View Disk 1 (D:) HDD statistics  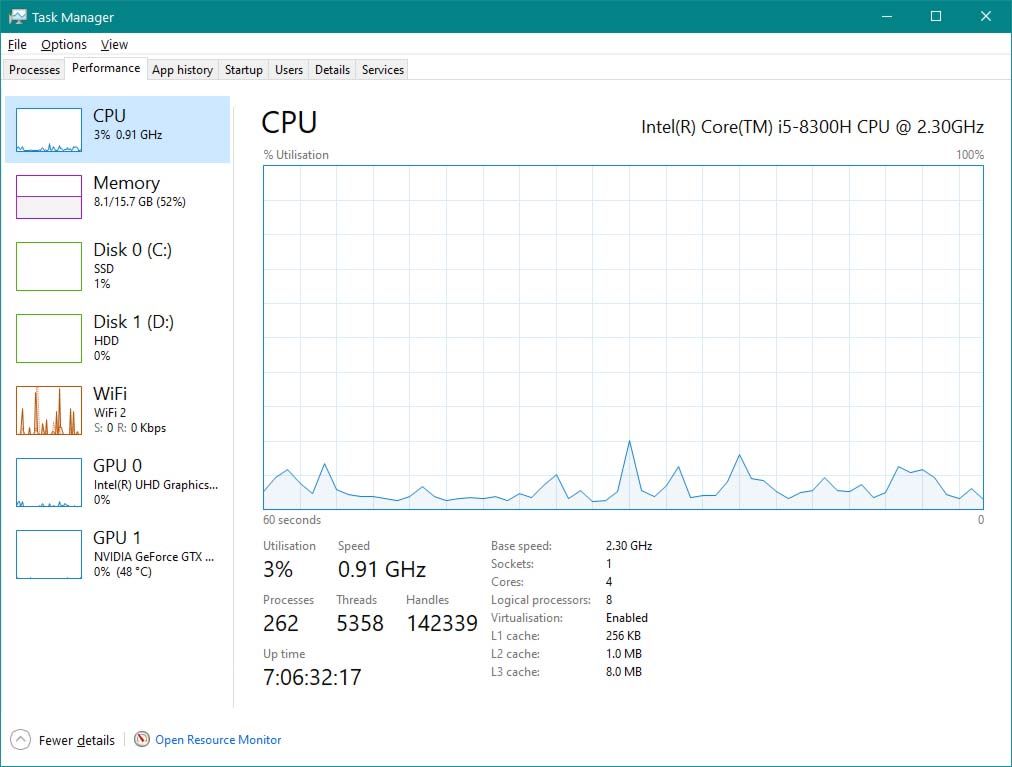[x=118, y=339]
